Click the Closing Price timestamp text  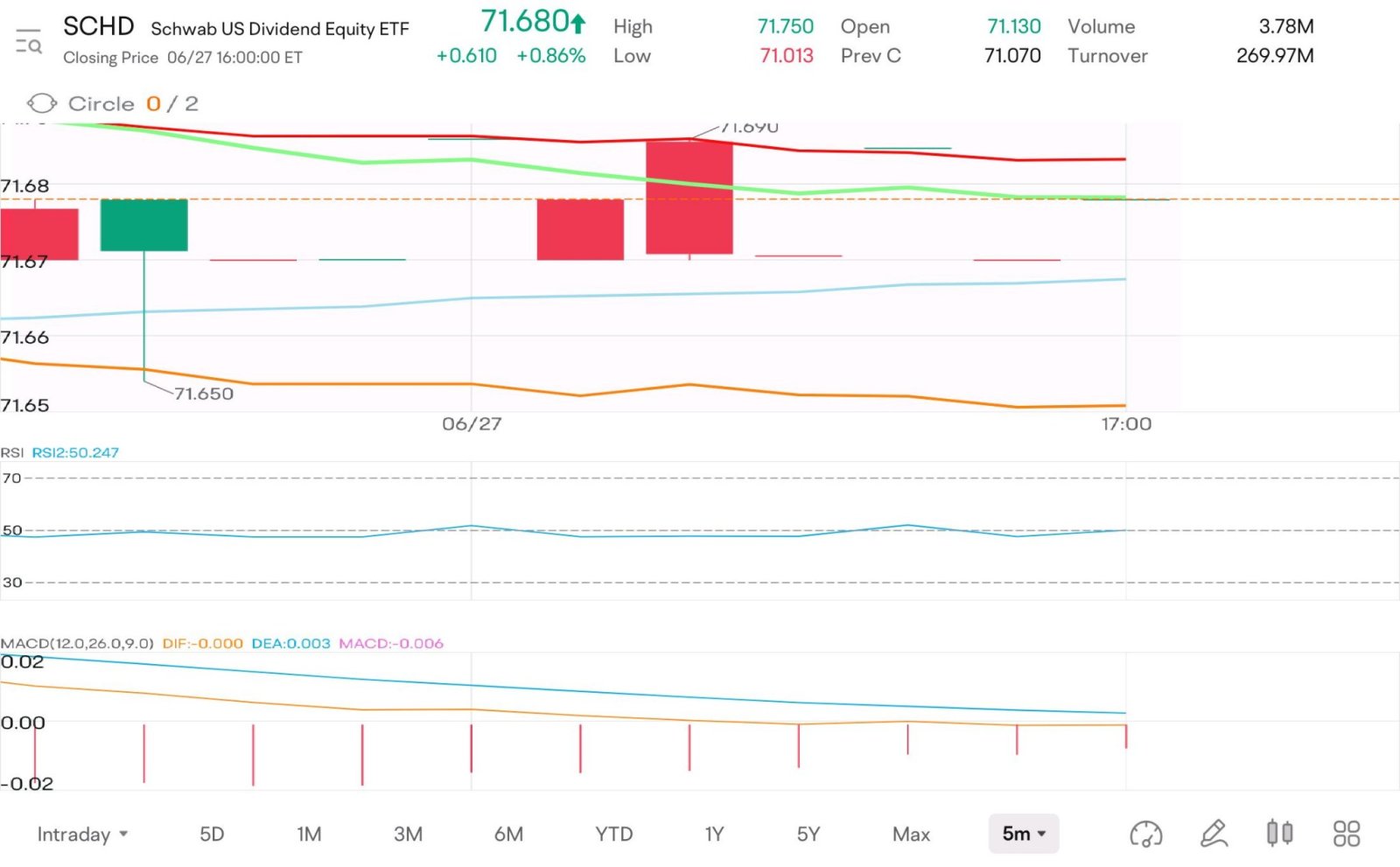coord(183,58)
